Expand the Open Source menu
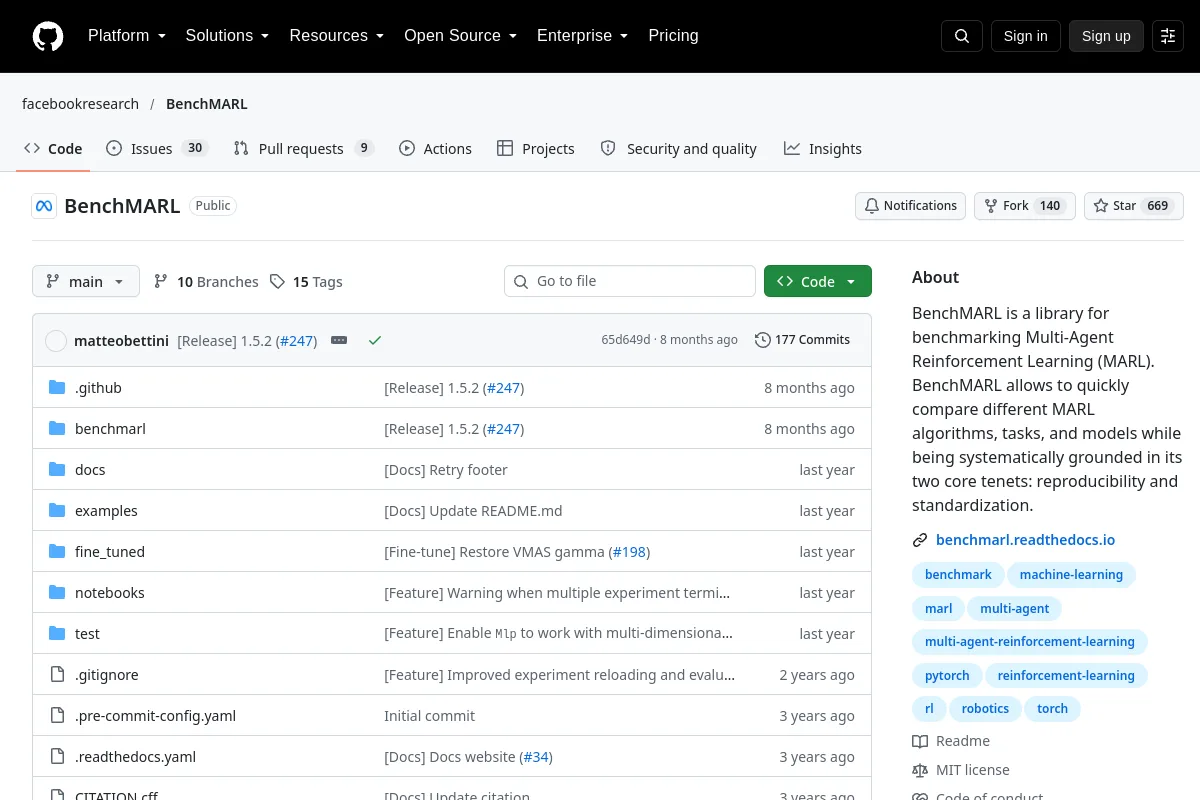Image resolution: width=1200 pixels, height=800 pixels. pyautogui.click(x=460, y=36)
